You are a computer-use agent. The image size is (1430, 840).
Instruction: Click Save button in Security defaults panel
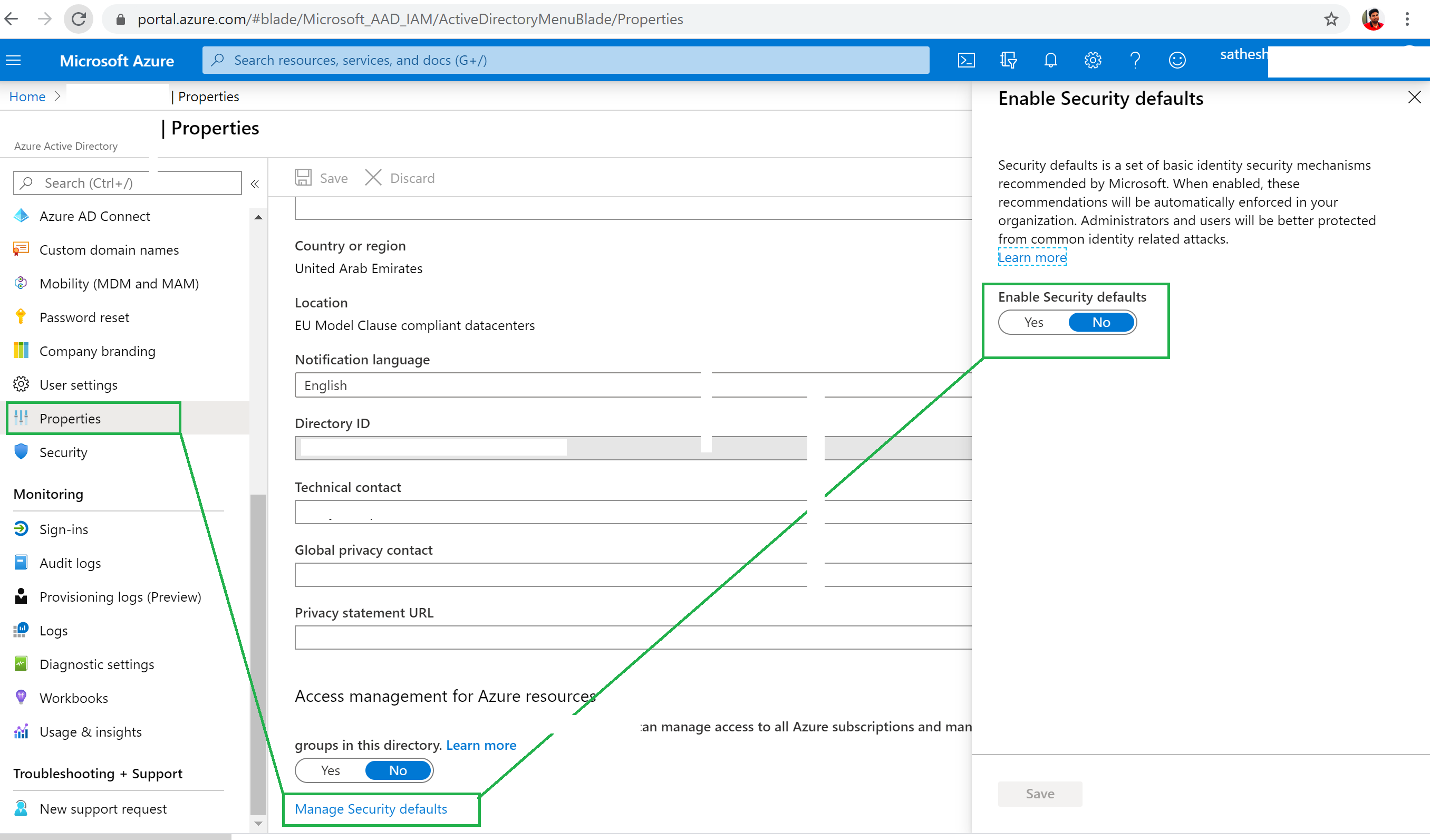coord(1040,794)
